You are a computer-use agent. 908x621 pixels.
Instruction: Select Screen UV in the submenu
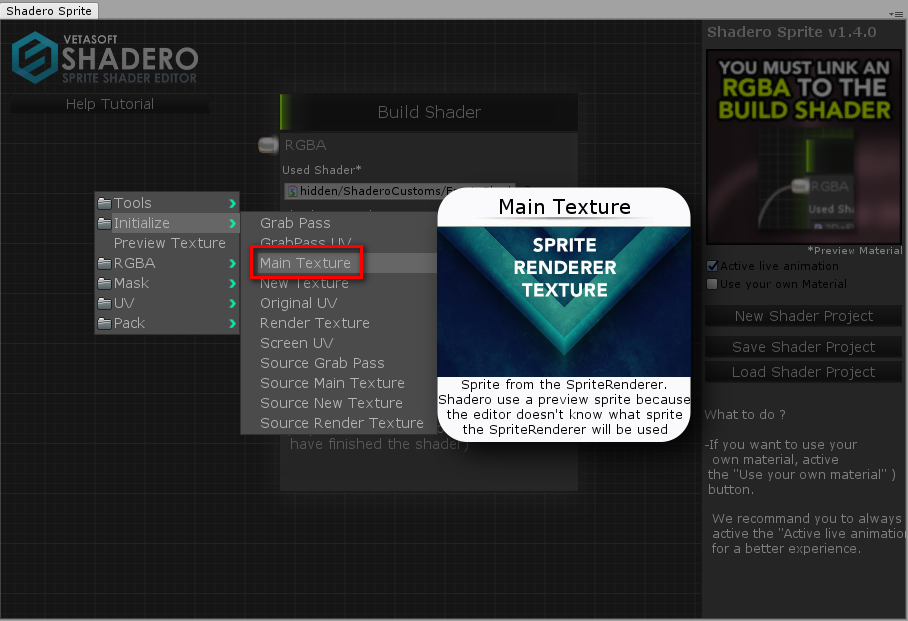click(x=339, y=343)
